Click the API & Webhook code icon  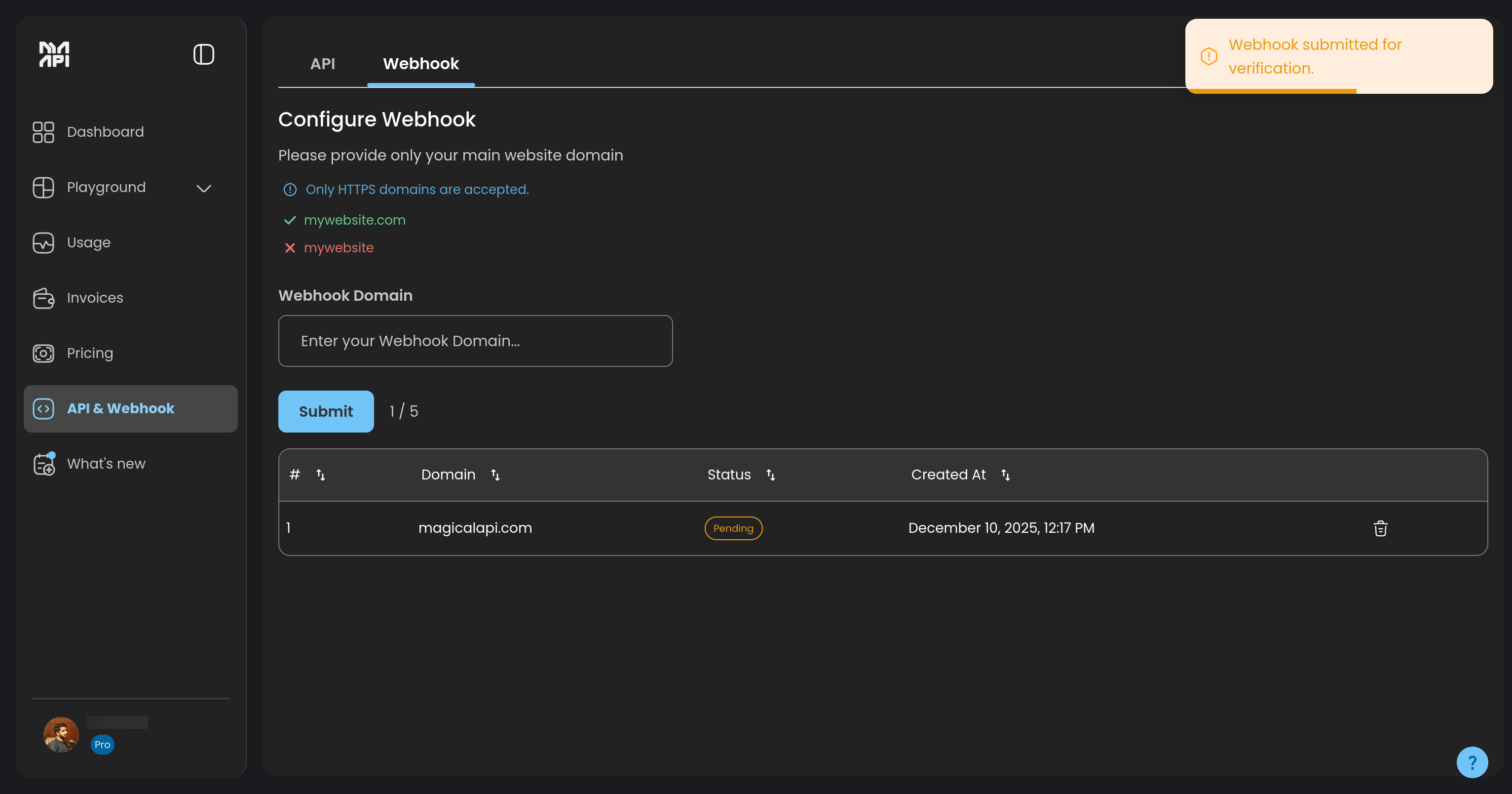click(43, 409)
